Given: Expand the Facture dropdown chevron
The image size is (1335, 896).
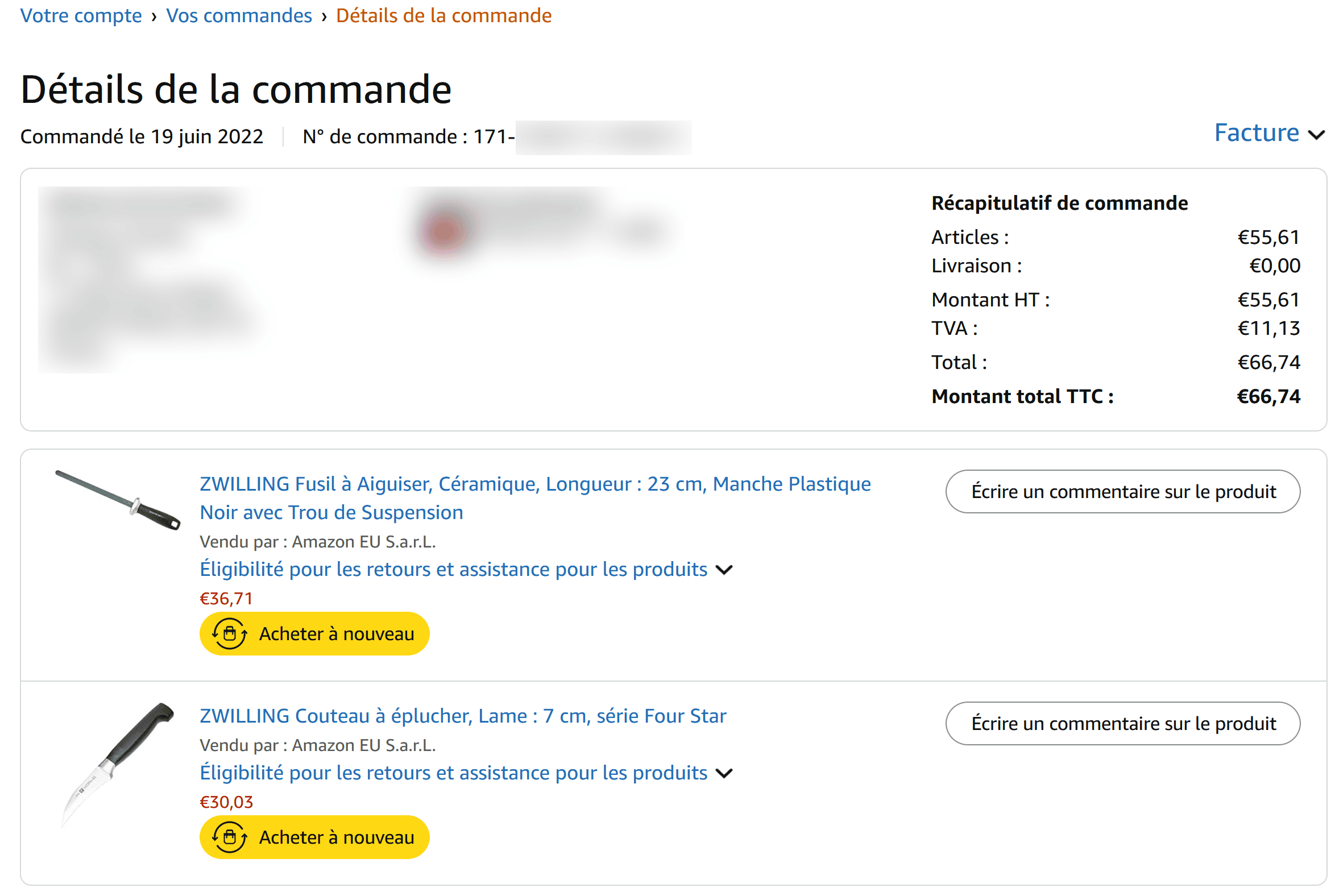Looking at the screenshot, I should coord(1316,135).
